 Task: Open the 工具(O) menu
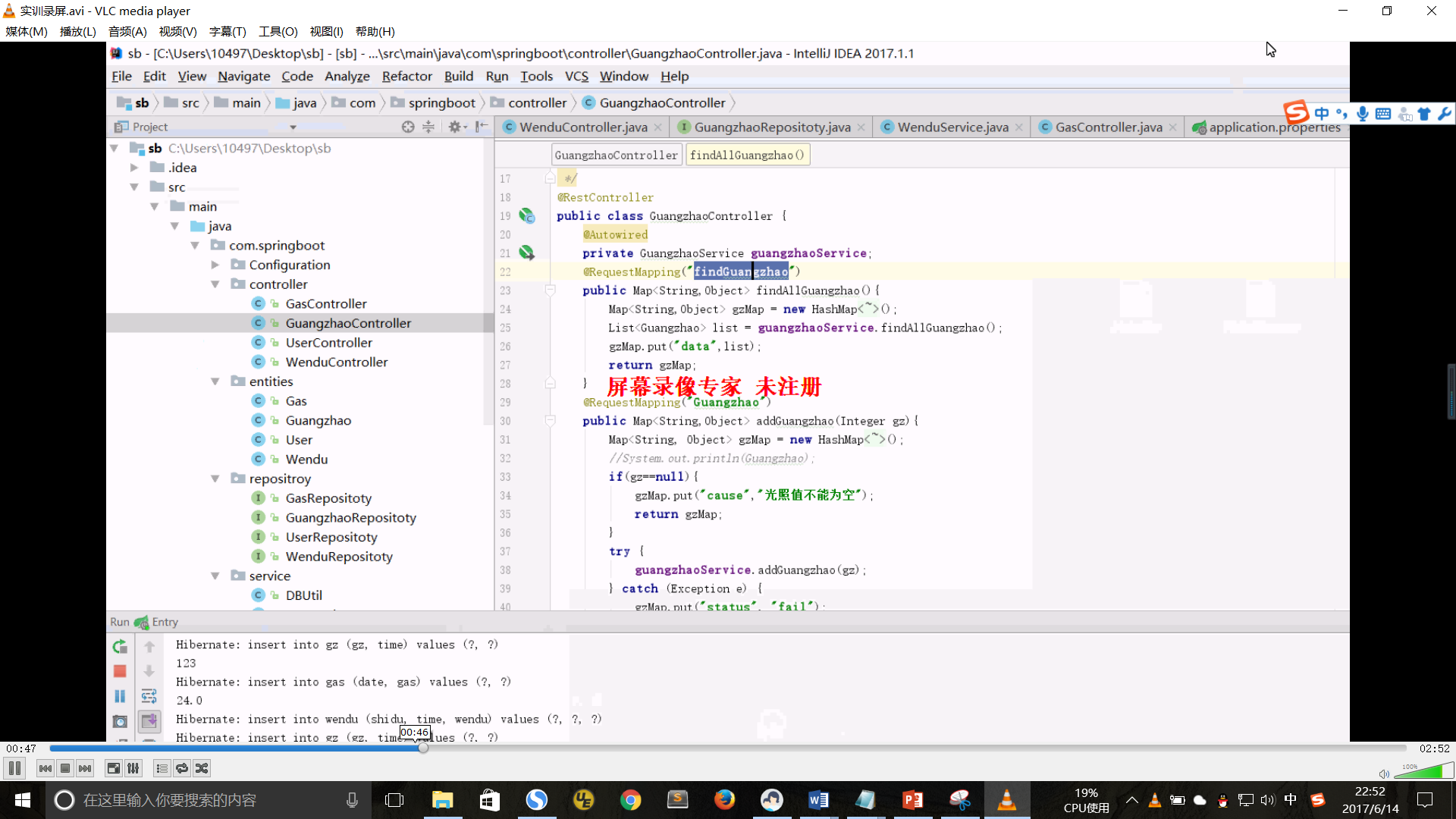point(278,31)
